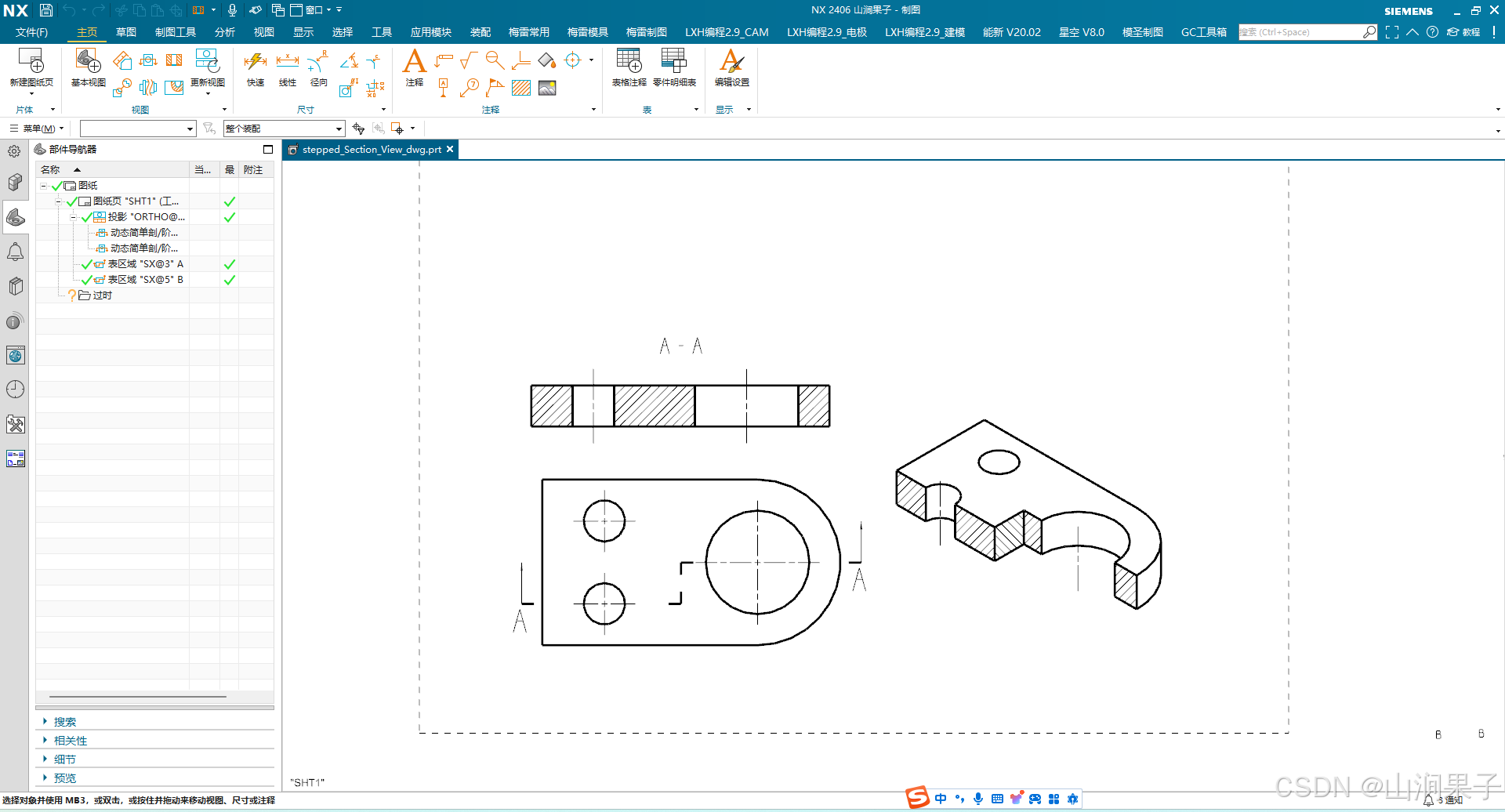Screen dimensions: 1505x812
Task: Toggle the maximize box of 部件导航器 panel
Action: (x=268, y=149)
